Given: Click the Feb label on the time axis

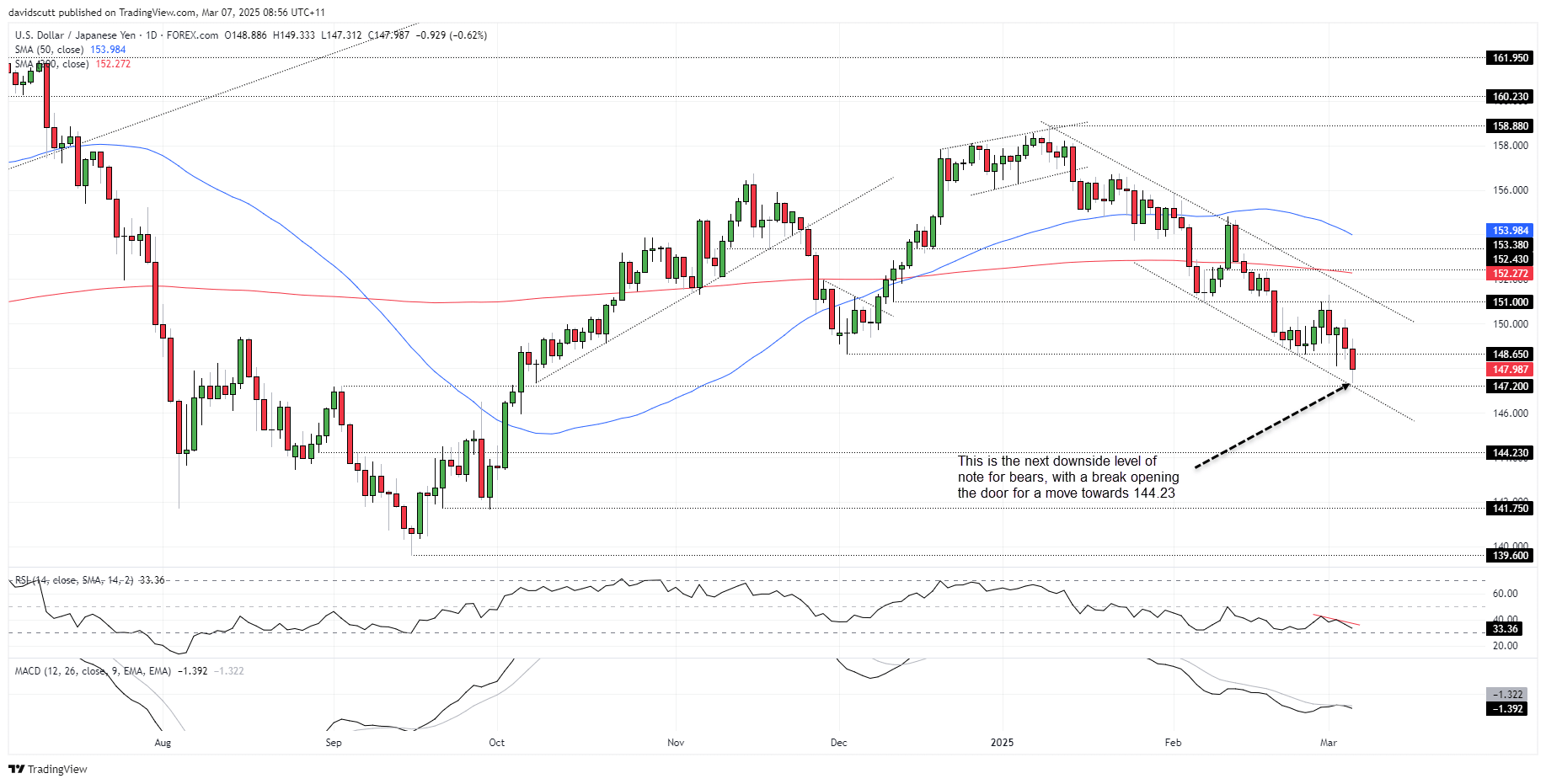Looking at the screenshot, I should (x=1173, y=743).
